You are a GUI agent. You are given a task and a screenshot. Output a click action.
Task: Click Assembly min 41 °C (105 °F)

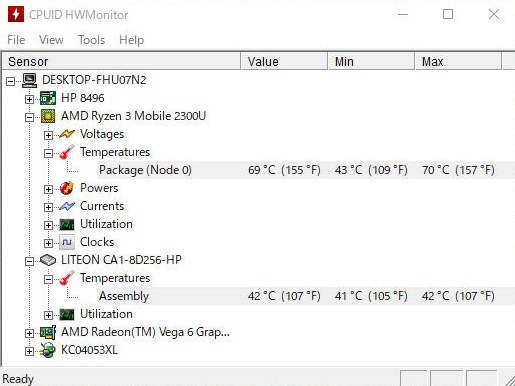371,296
